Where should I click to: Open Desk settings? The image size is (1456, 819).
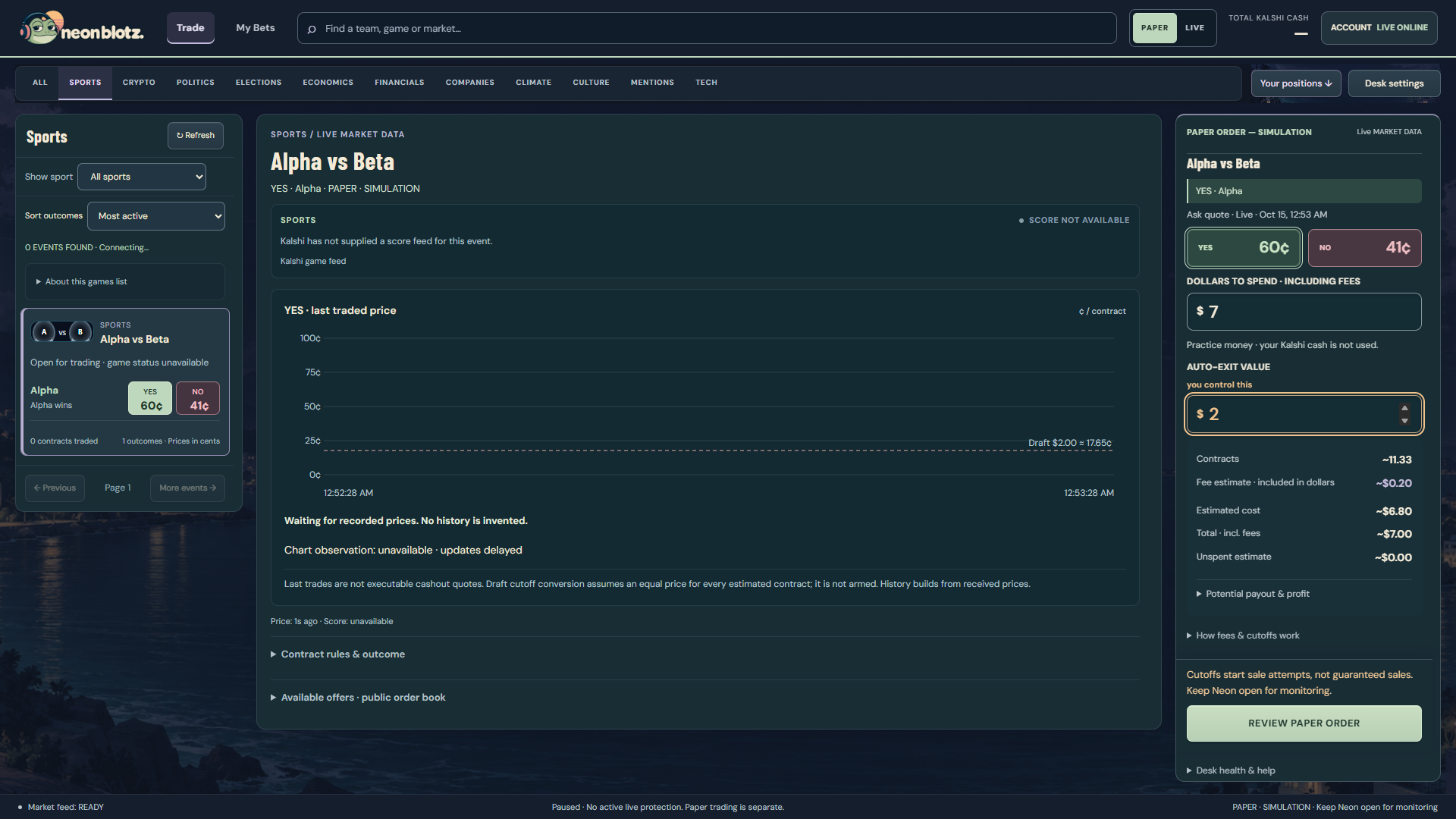[1394, 83]
